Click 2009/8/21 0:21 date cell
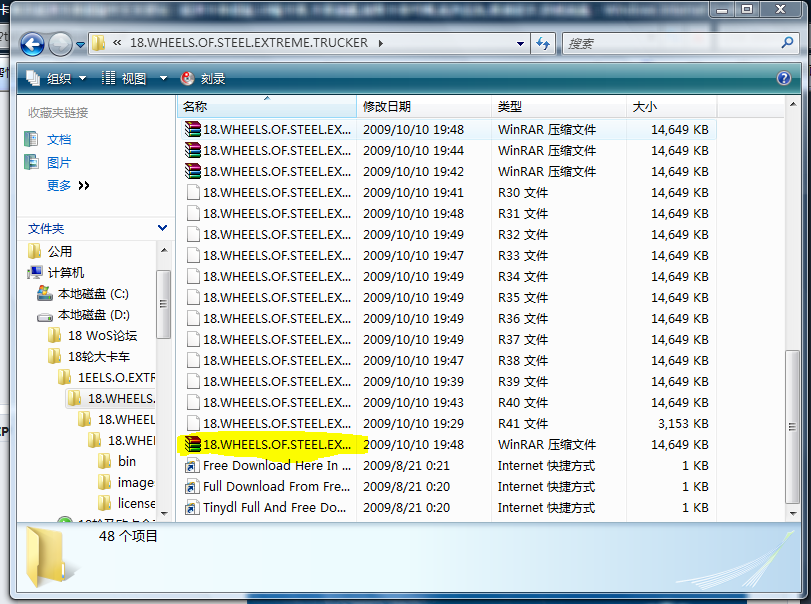The height and width of the screenshot is (604, 811). pos(406,466)
